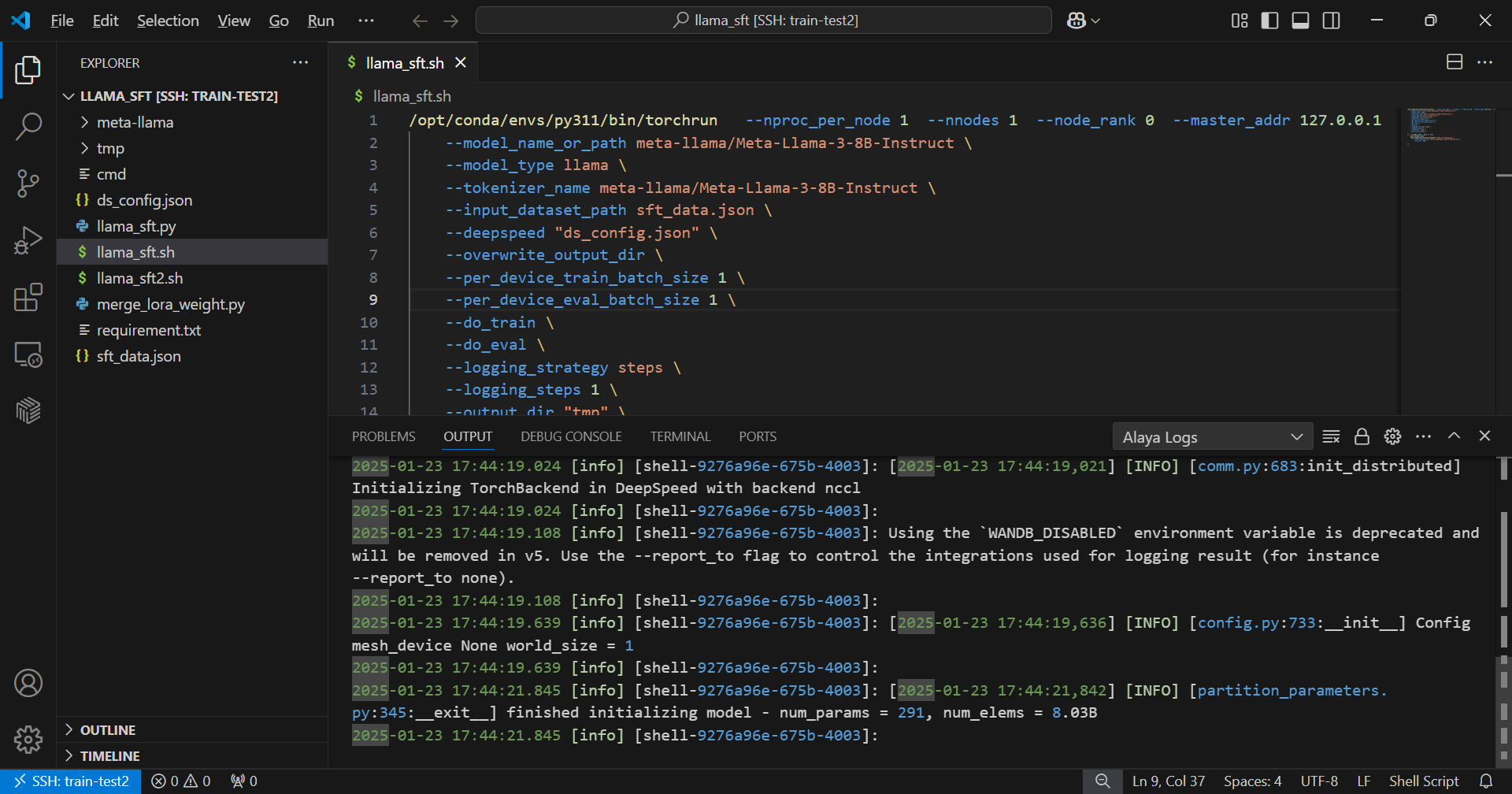Switch to the TERMINAL tab

click(680, 436)
